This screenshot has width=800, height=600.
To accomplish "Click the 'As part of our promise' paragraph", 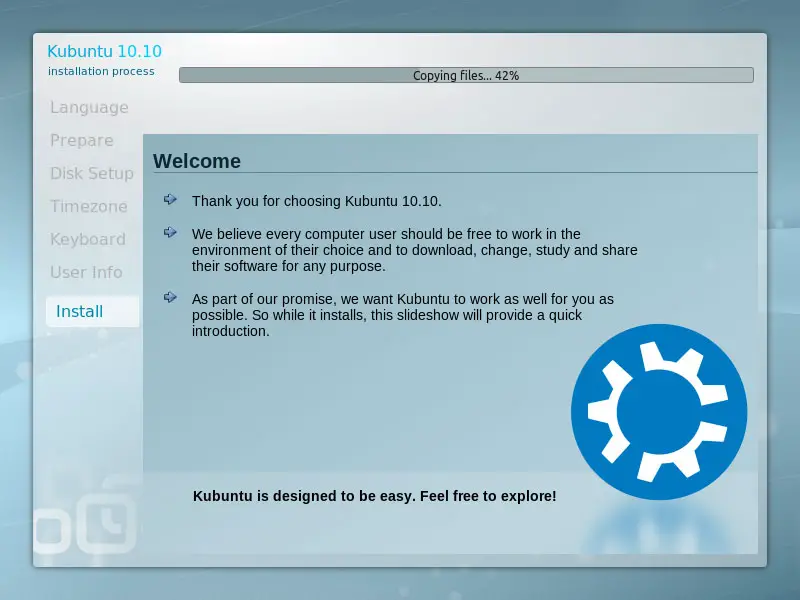I will pos(403,315).
